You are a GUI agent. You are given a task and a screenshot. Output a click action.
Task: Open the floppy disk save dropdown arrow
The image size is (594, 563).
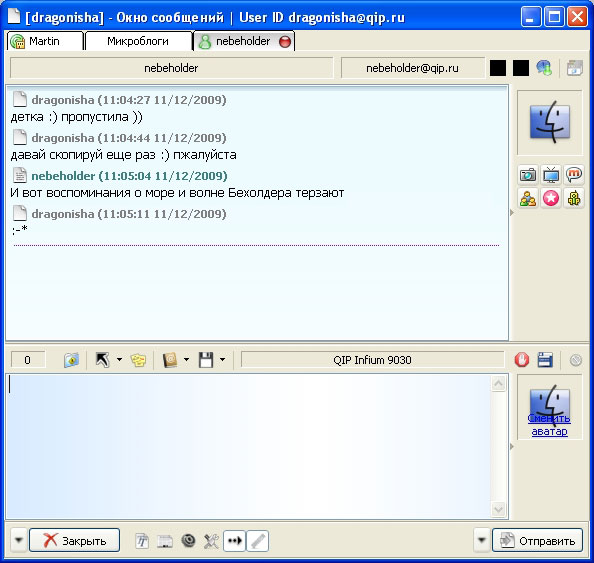[x=223, y=360]
